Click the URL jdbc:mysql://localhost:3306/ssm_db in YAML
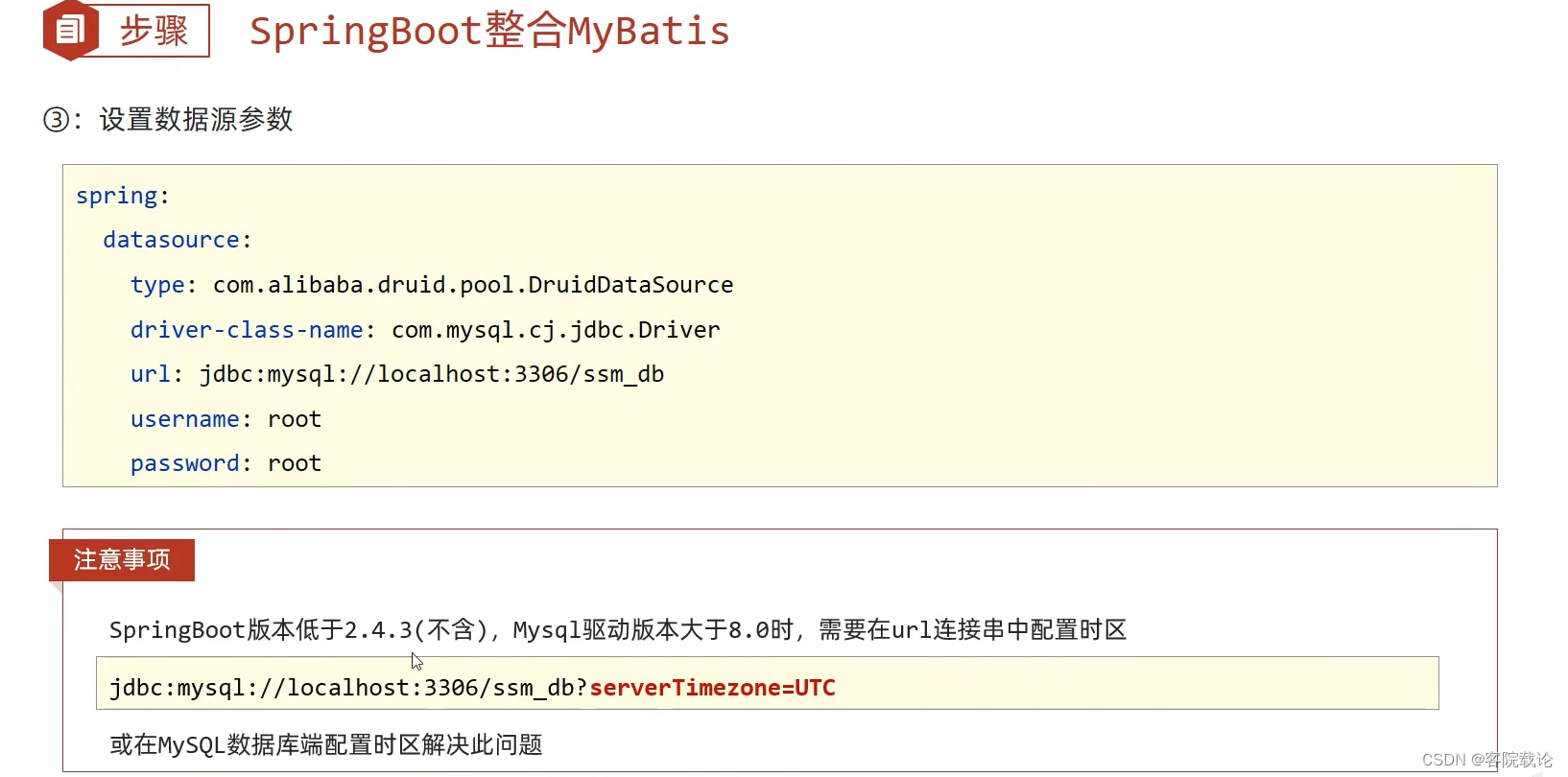The width and height of the screenshot is (1568, 777). point(432,374)
